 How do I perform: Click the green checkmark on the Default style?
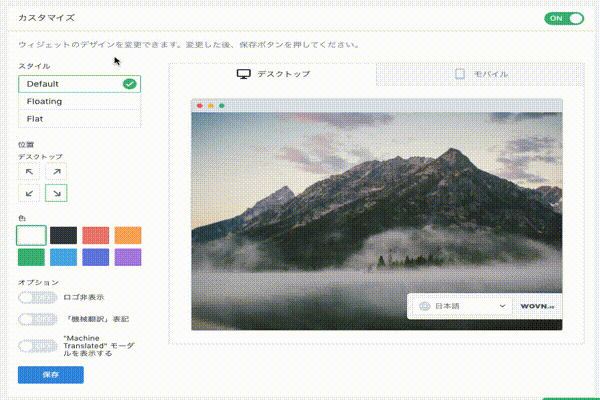click(x=129, y=84)
